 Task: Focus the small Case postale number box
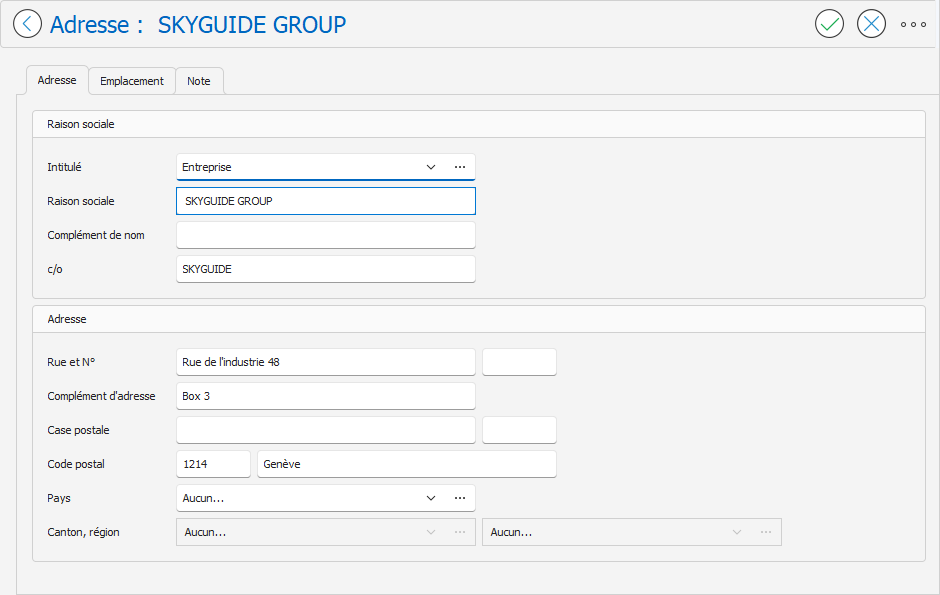tap(519, 430)
